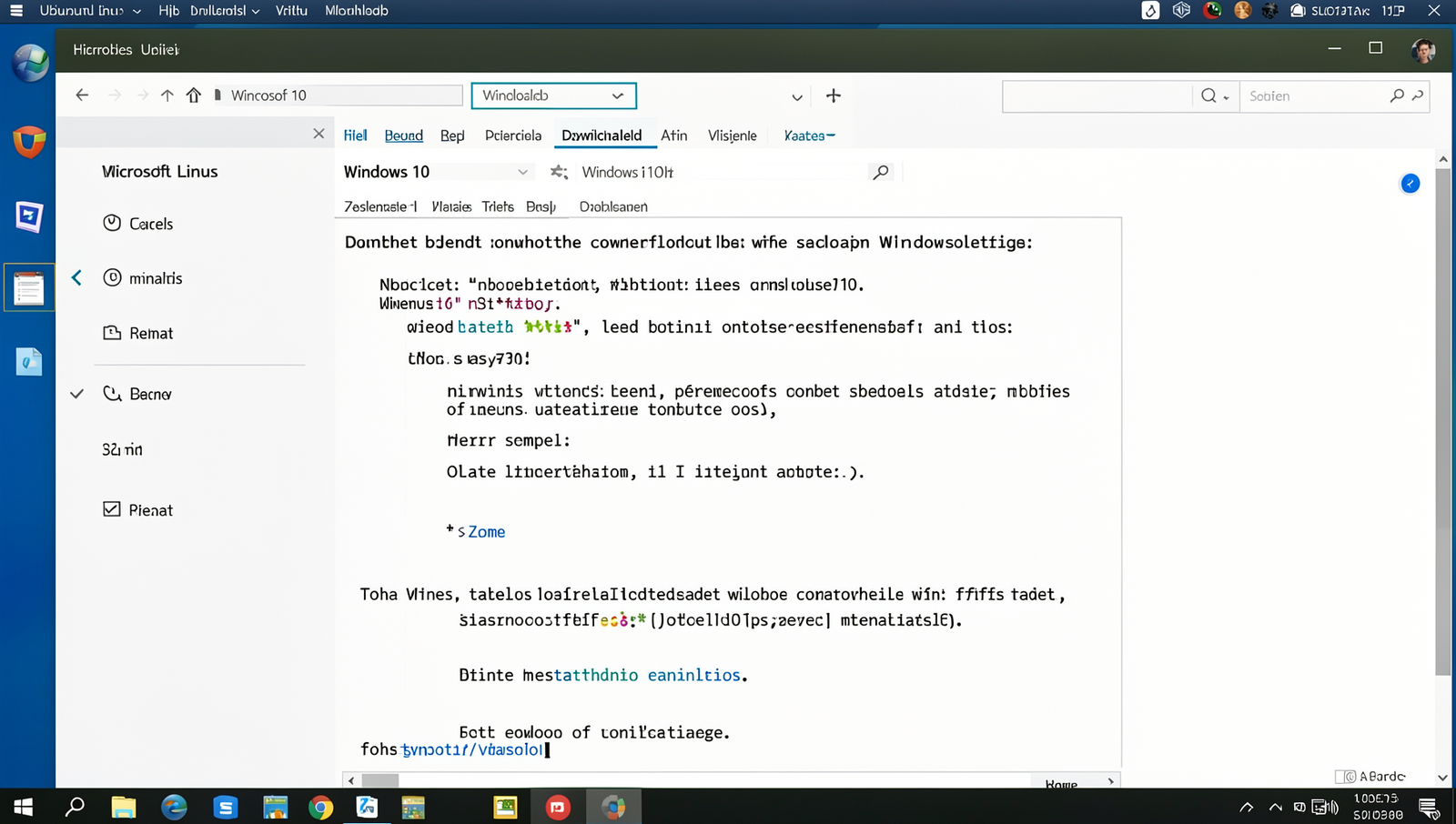Click the back arrow in navigation bar
The height and width of the screenshot is (824, 1456).
(82, 95)
